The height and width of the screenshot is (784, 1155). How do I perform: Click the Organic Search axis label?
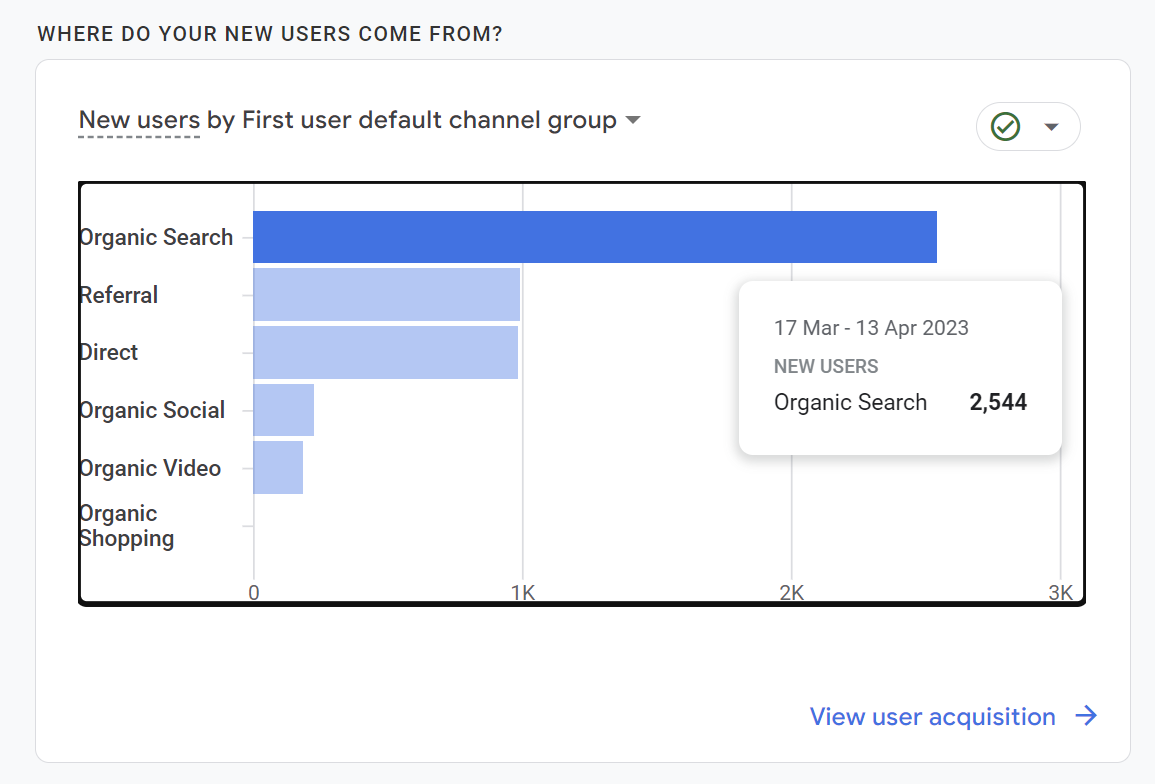coord(156,238)
